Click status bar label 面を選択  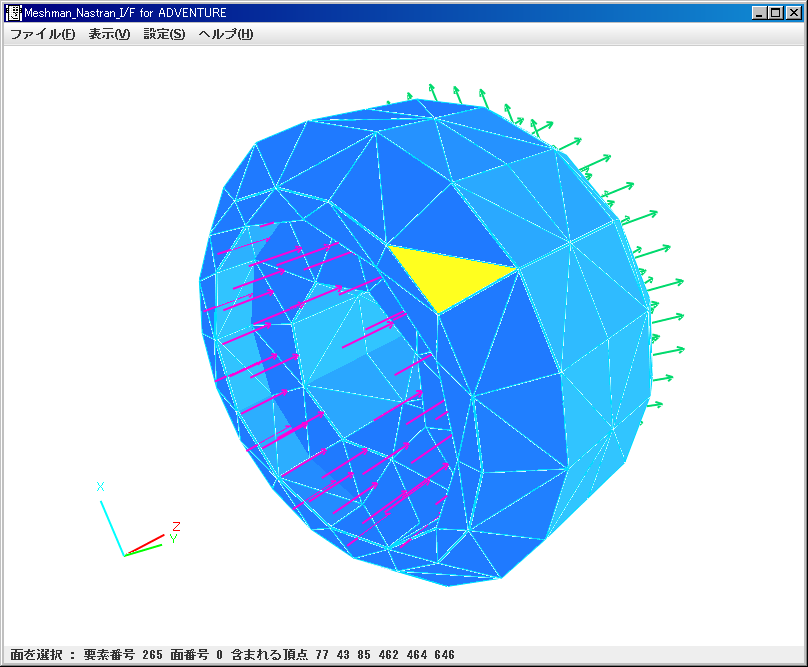pos(36,655)
